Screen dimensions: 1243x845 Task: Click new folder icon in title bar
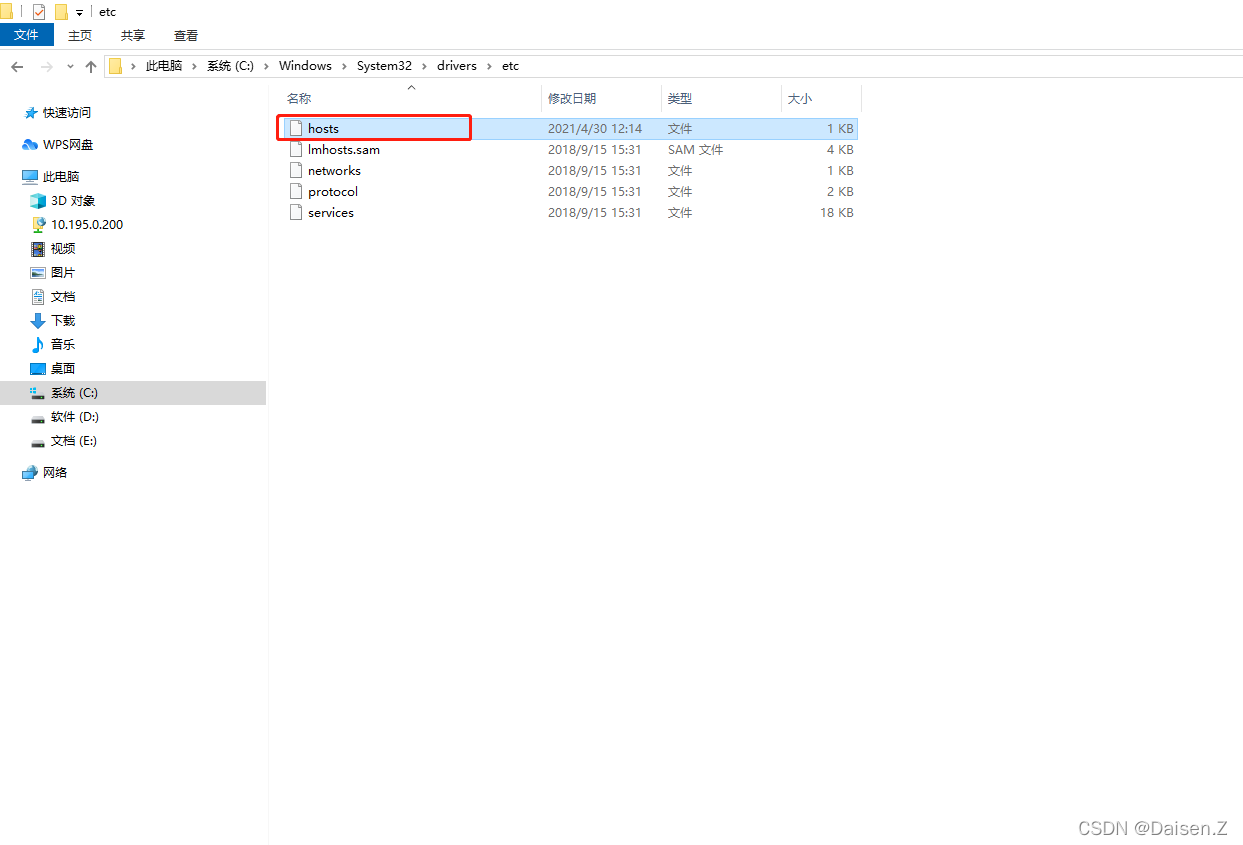click(x=61, y=12)
